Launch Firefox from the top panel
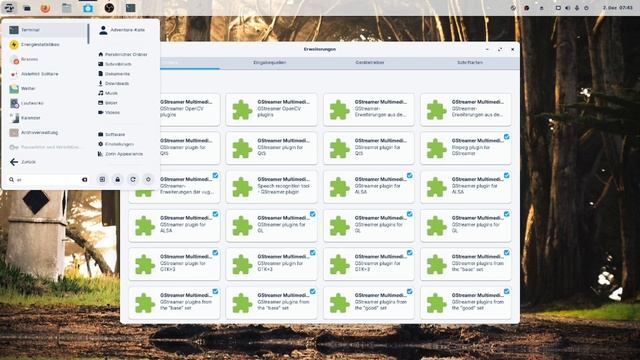The height and width of the screenshot is (360, 640). (x=45, y=8)
